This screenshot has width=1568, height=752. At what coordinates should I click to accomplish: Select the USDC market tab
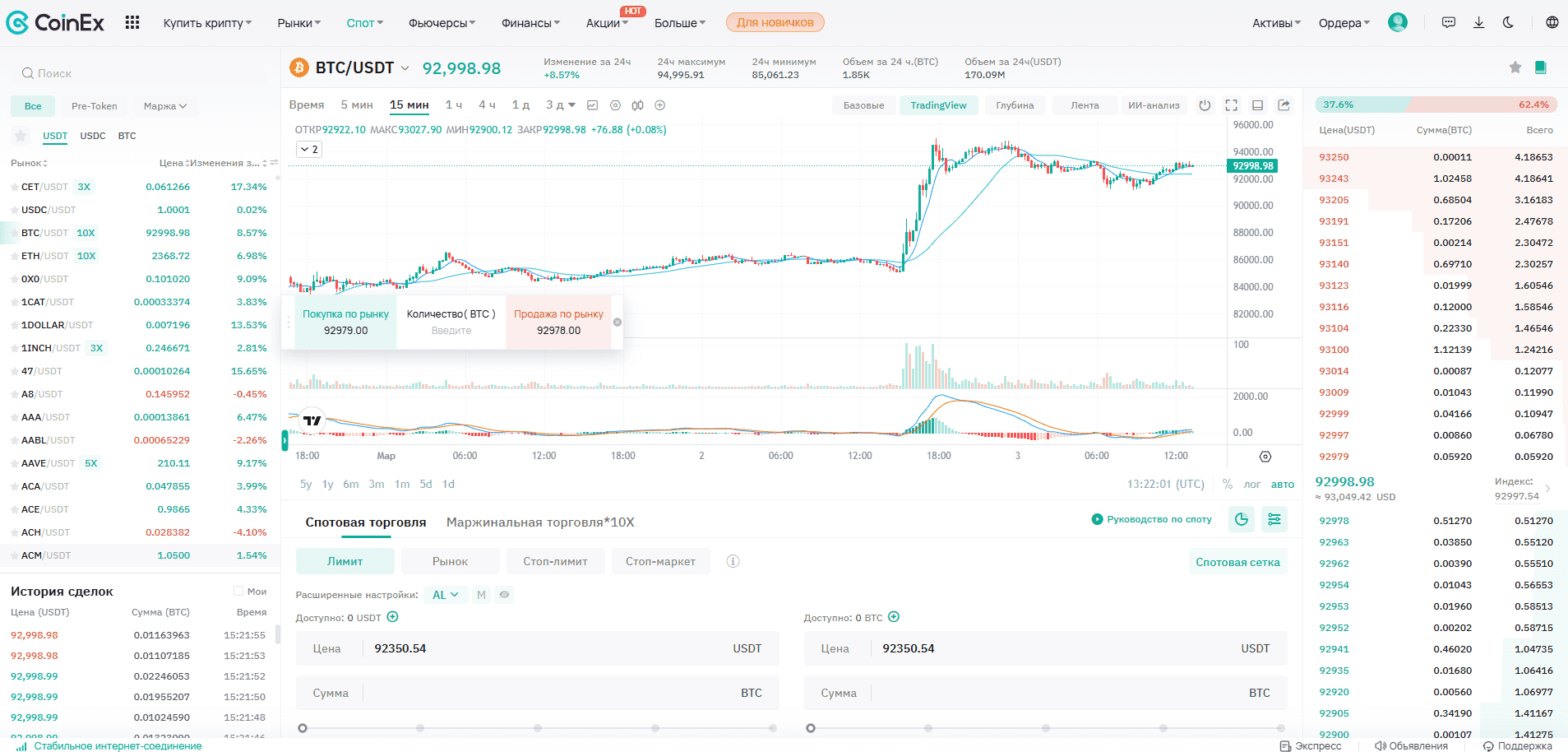pos(93,136)
